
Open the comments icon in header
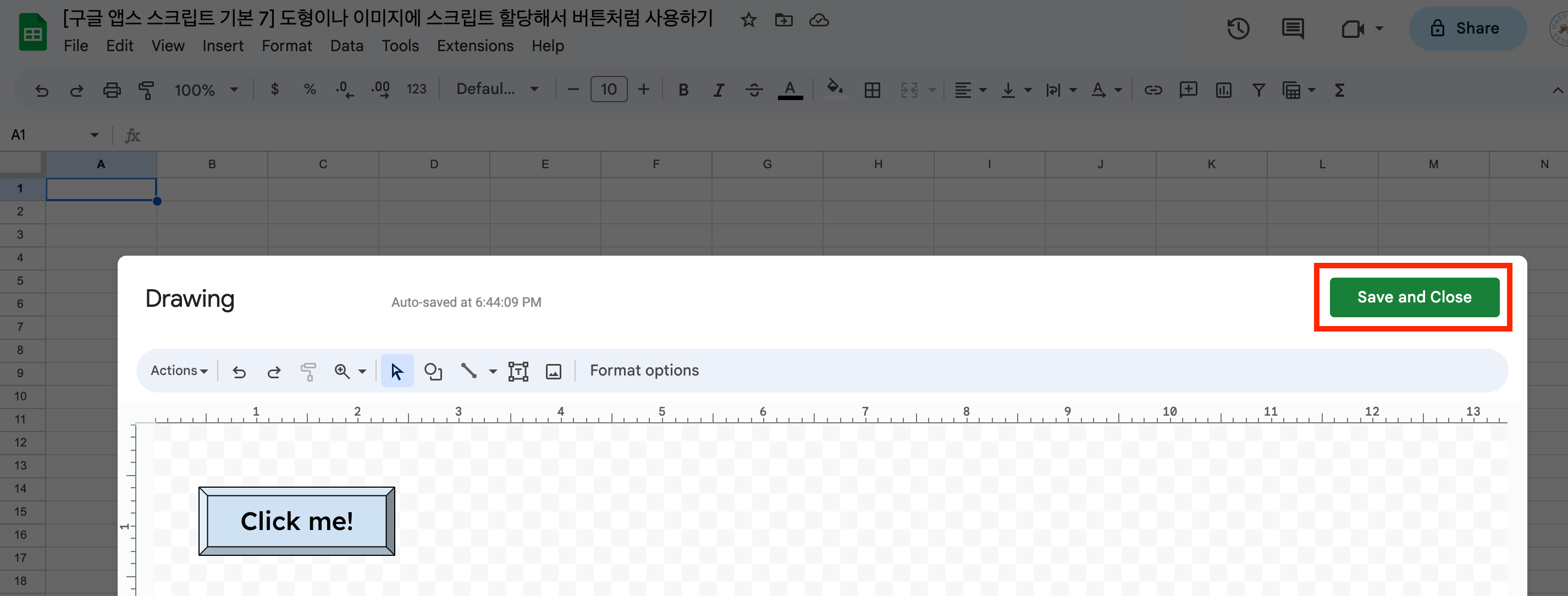pyautogui.click(x=1292, y=29)
